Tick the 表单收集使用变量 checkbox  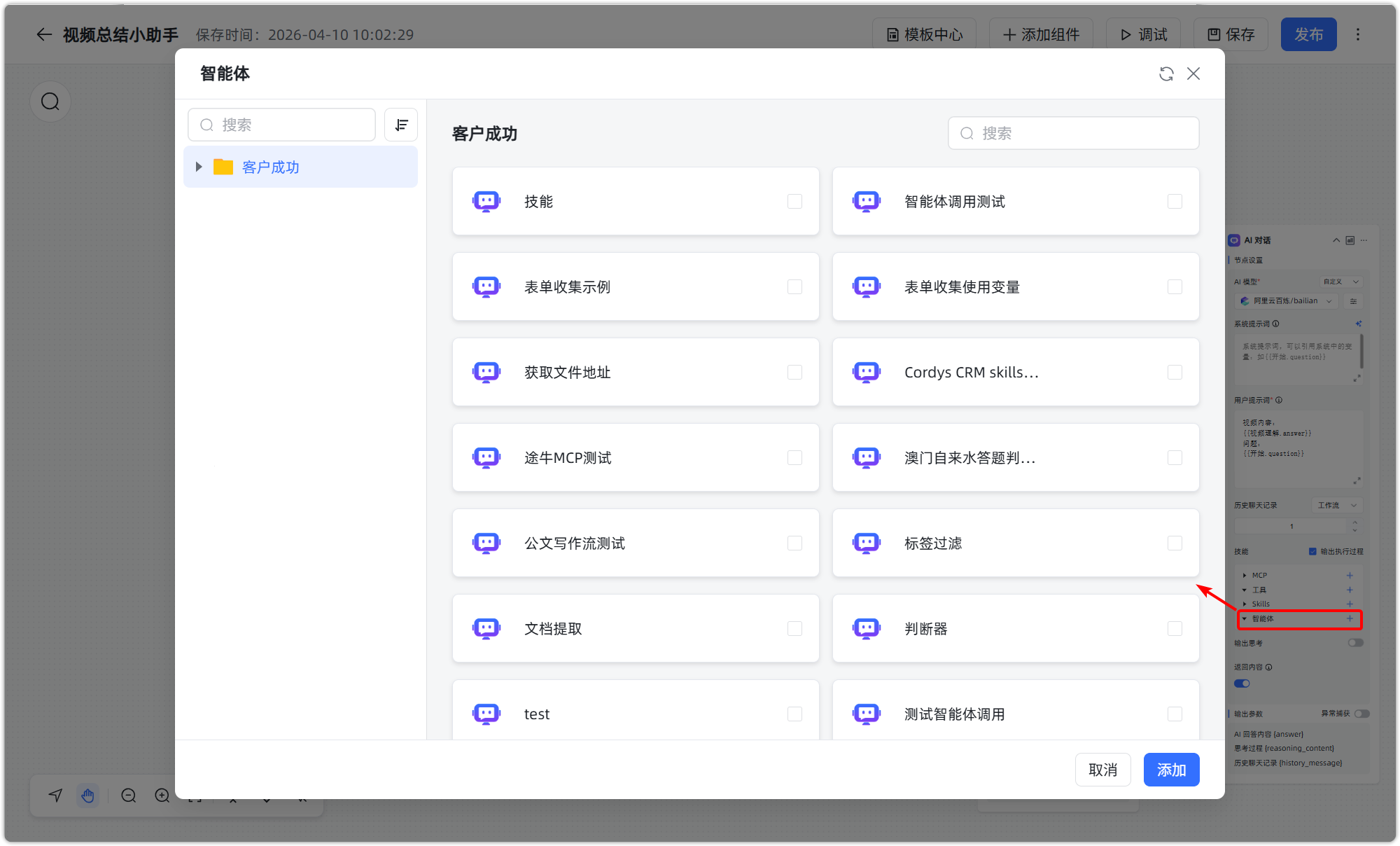(1175, 287)
